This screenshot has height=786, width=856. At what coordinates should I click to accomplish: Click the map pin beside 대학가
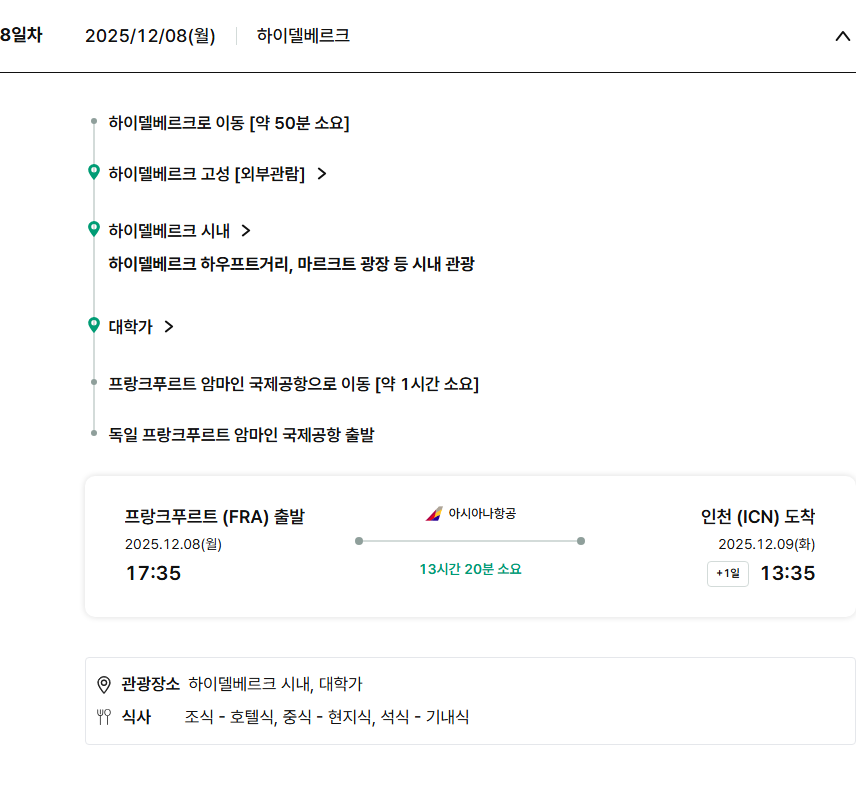pyautogui.click(x=94, y=325)
